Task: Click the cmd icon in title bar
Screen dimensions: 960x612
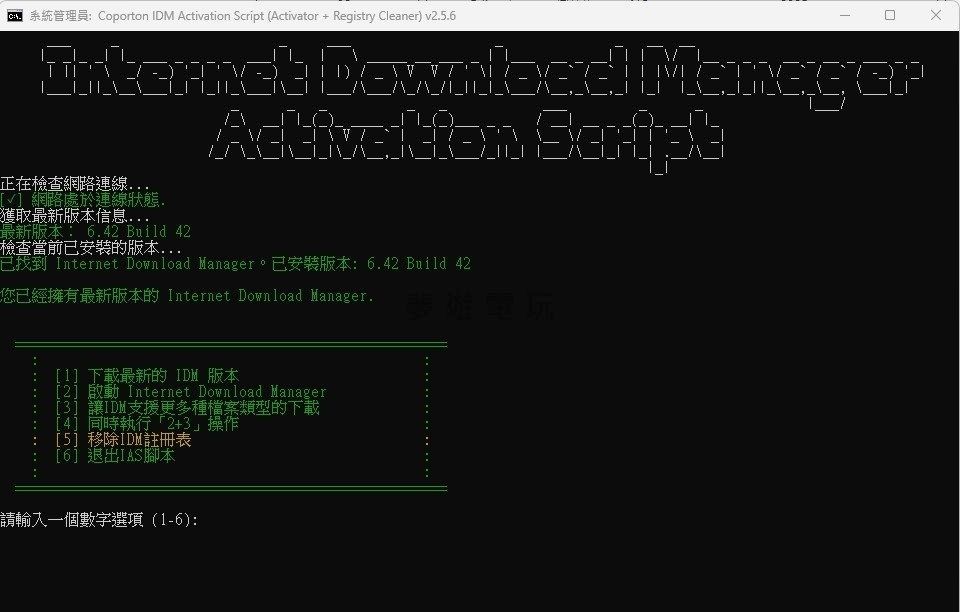Action: (x=15, y=16)
